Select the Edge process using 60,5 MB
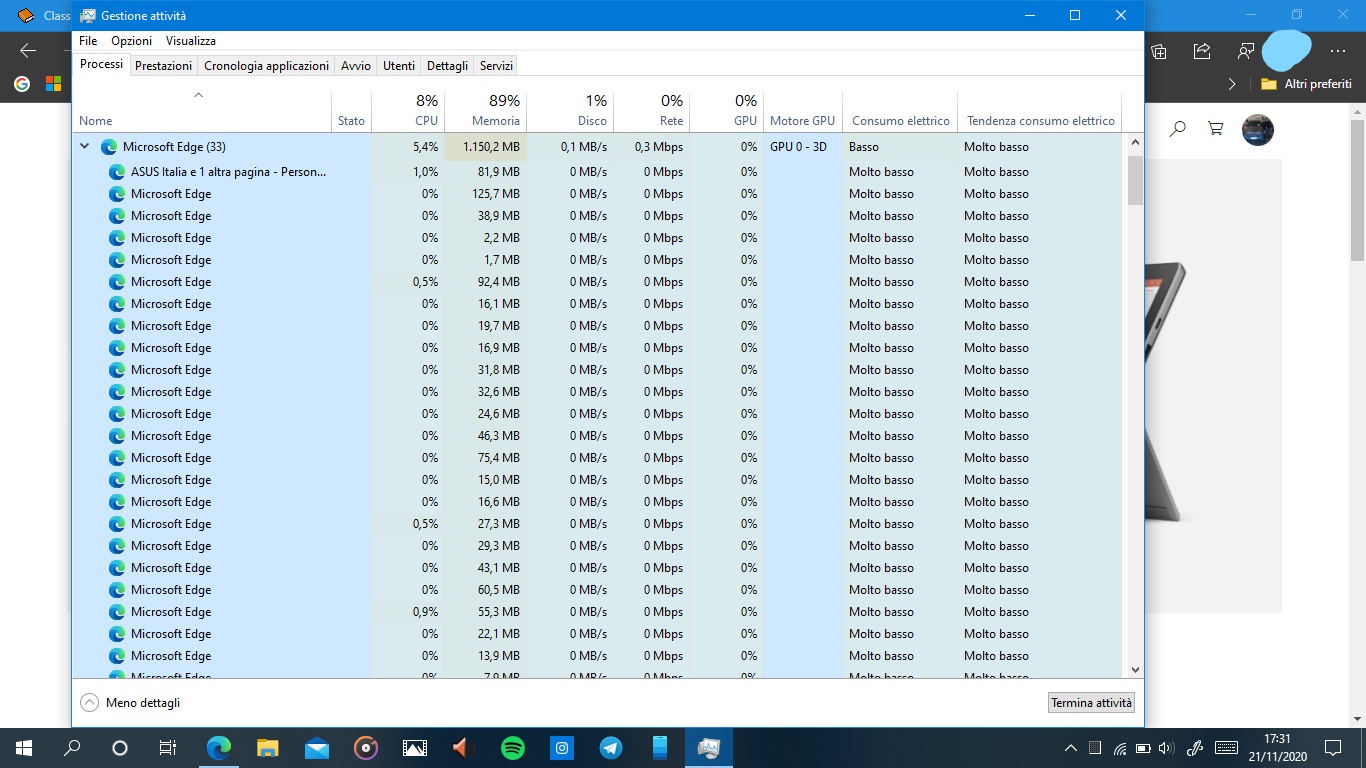1366x768 pixels. tap(597, 590)
